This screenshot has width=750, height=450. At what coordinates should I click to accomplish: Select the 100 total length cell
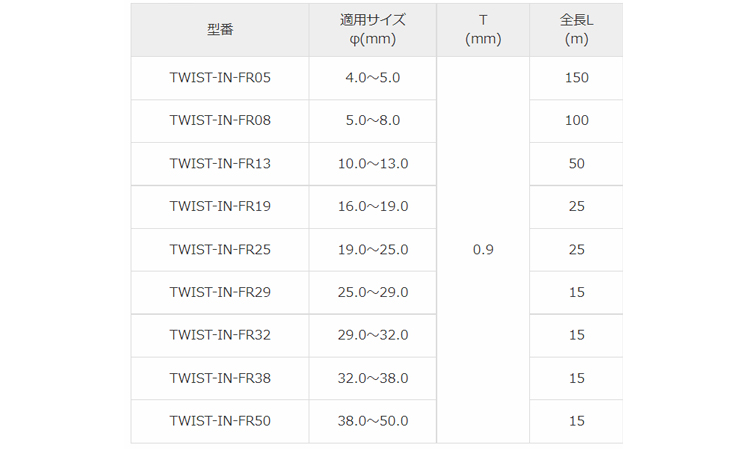click(x=576, y=121)
